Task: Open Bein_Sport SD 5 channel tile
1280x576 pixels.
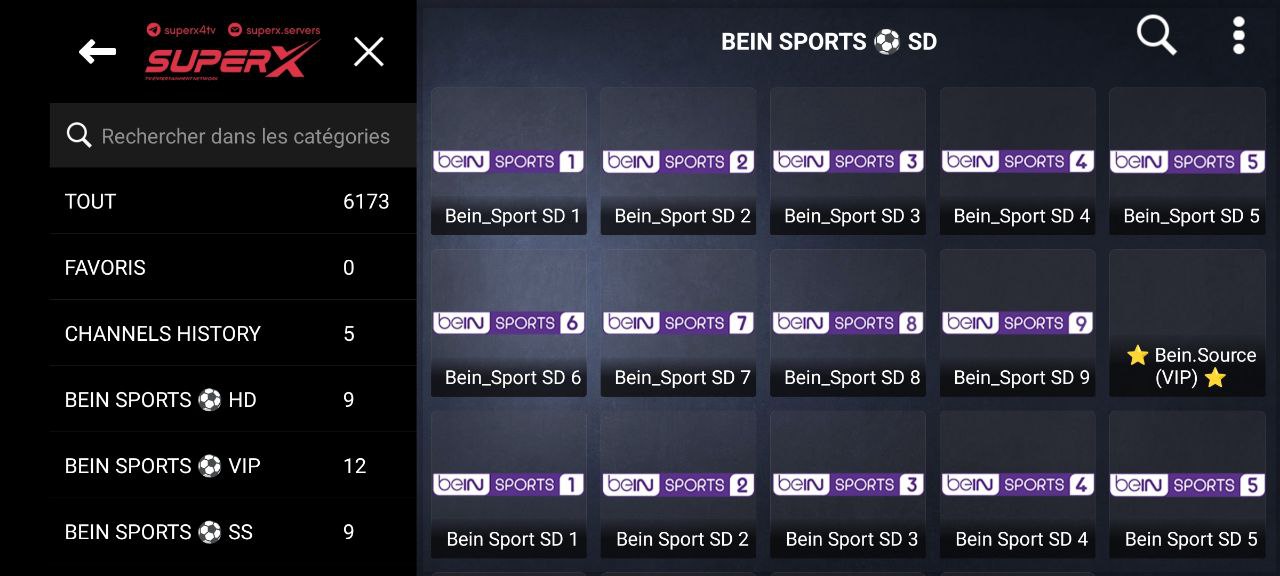Action: tap(1187, 161)
